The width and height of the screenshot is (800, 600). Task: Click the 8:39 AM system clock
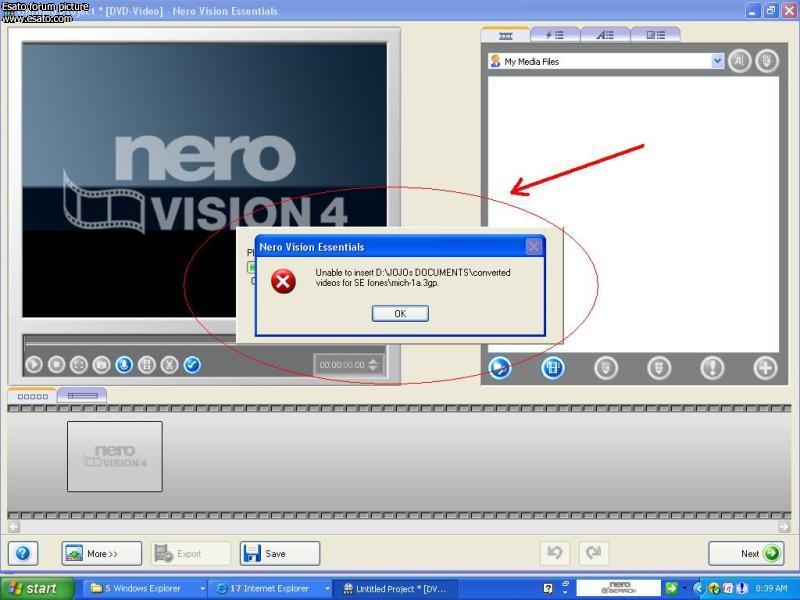click(x=771, y=589)
